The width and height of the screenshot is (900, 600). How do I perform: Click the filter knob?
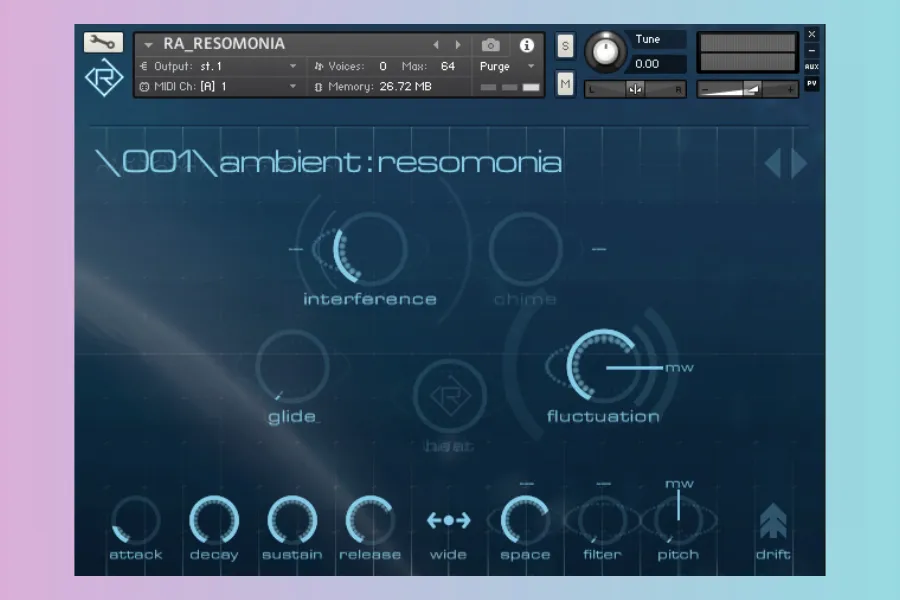coord(602,520)
